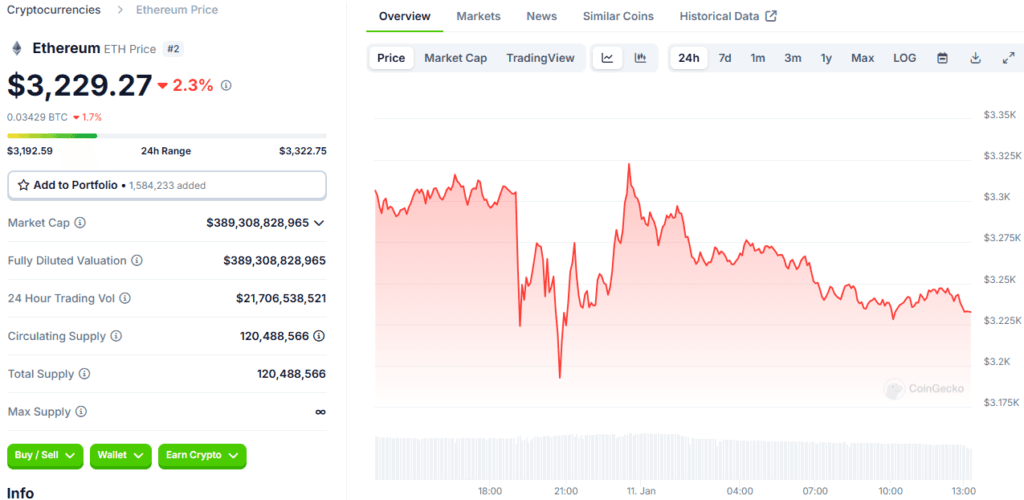Click the download chart data icon

tap(976, 58)
